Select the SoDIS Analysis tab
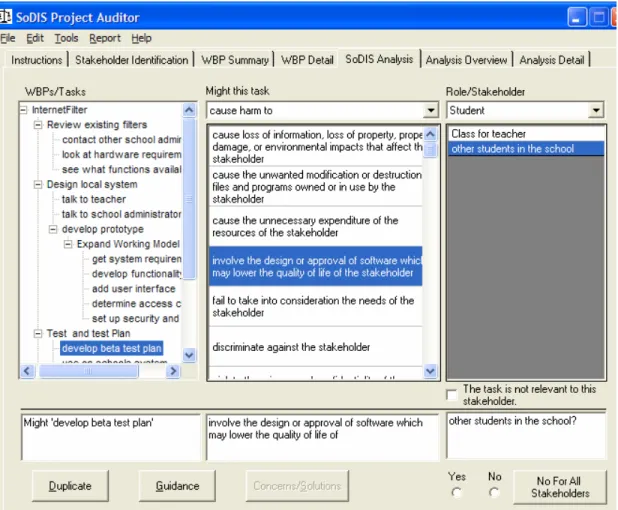 point(379,59)
